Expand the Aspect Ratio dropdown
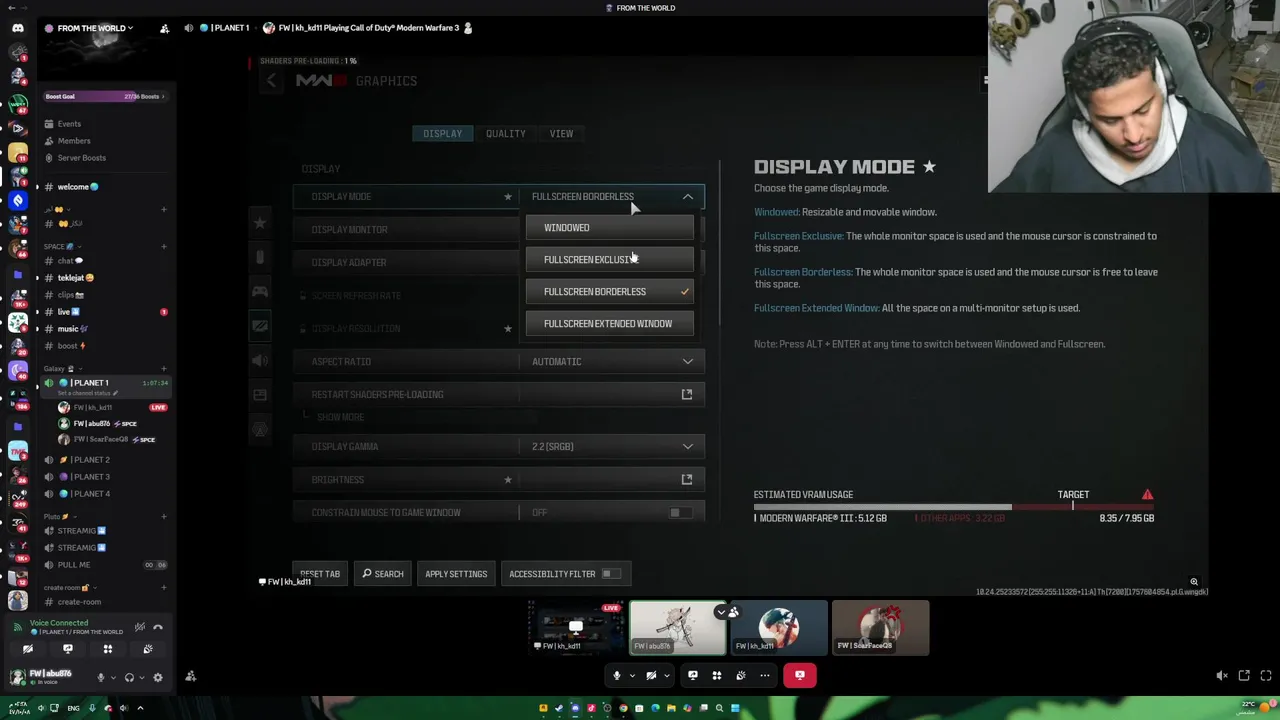This screenshot has height=720, width=1280. click(688, 362)
